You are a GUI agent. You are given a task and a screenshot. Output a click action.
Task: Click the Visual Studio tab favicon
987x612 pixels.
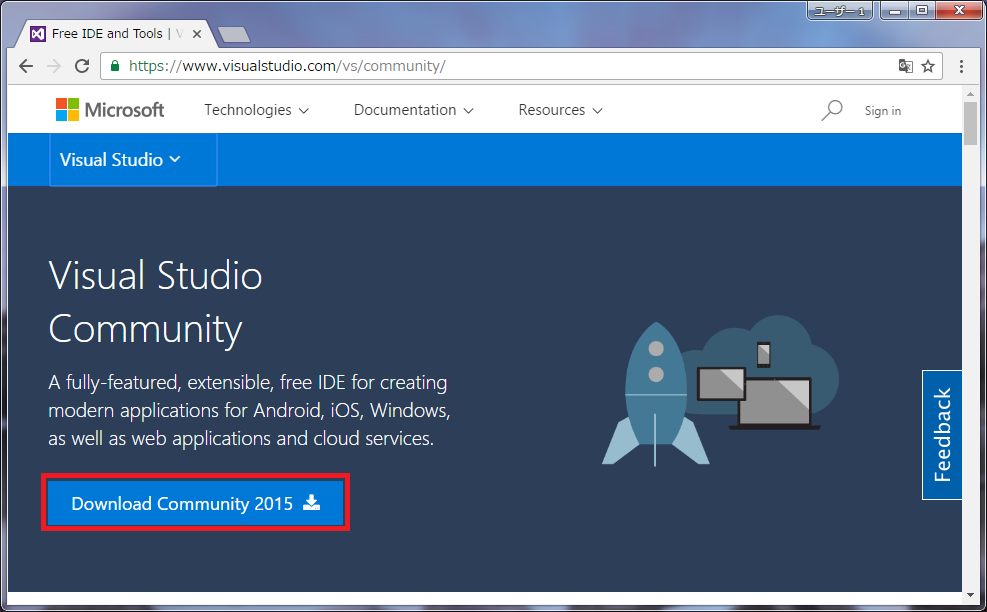38,34
